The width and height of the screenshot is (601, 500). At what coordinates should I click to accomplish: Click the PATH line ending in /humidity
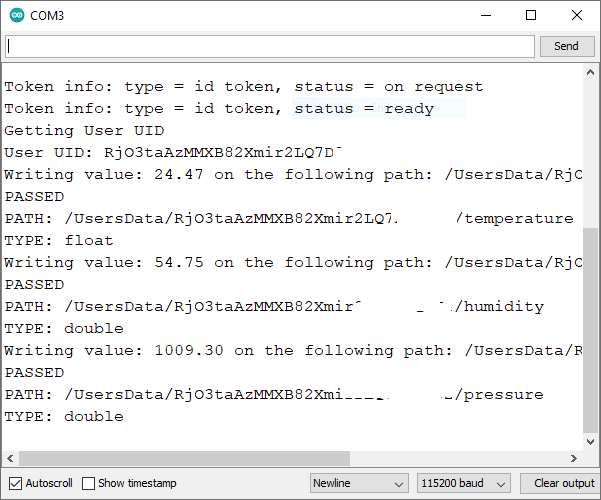click(x=274, y=307)
